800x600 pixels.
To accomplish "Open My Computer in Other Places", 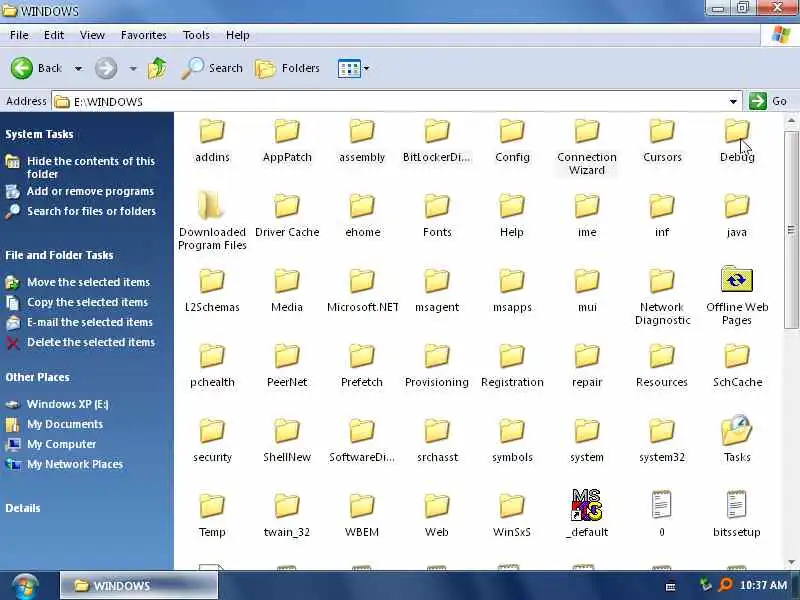I will tap(61, 444).
